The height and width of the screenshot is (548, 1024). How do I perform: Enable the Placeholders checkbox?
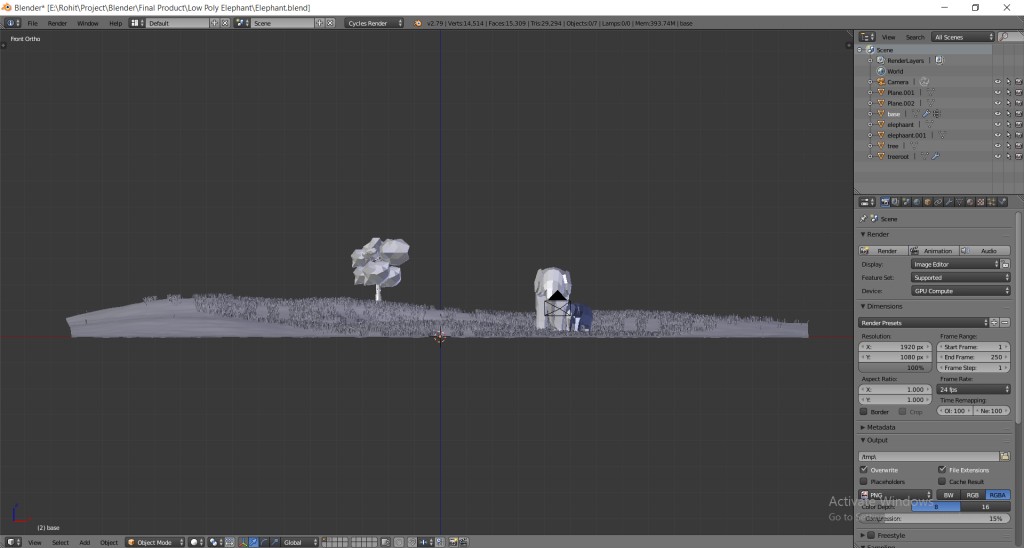coord(864,481)
